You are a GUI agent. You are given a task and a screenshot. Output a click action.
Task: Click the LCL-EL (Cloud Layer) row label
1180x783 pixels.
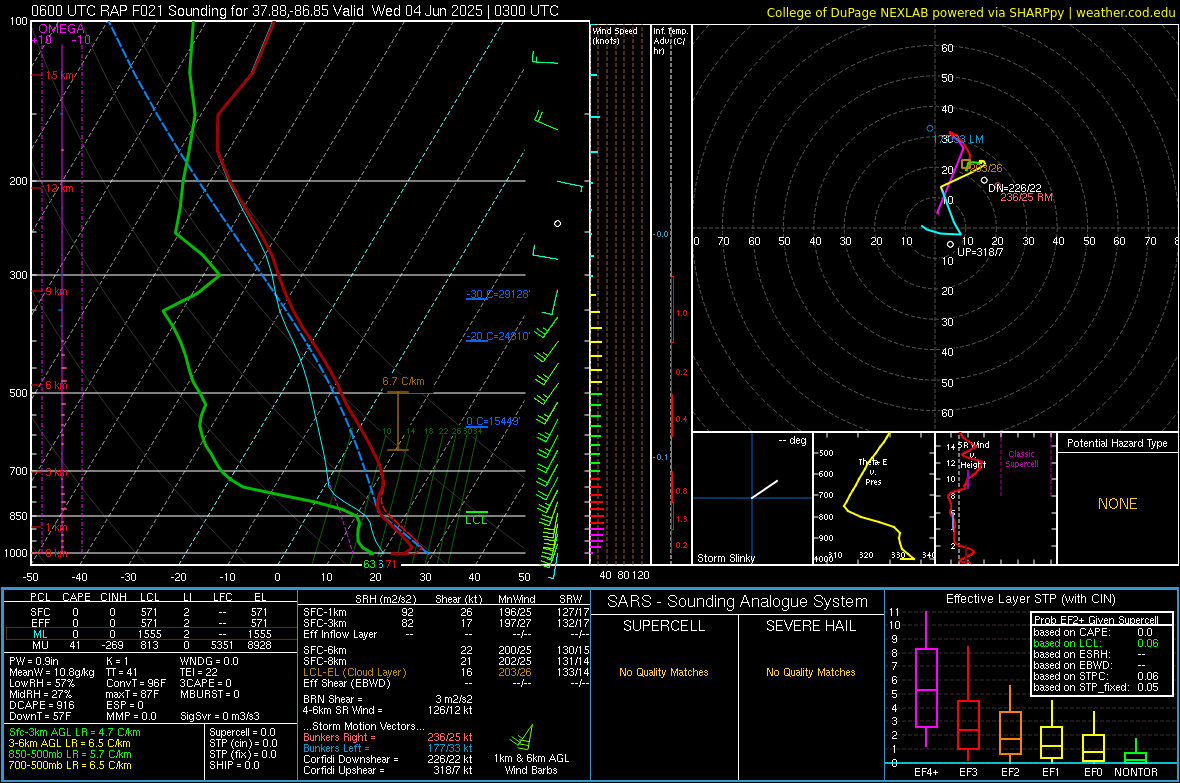pyautogui.click(x=354, y=672)
